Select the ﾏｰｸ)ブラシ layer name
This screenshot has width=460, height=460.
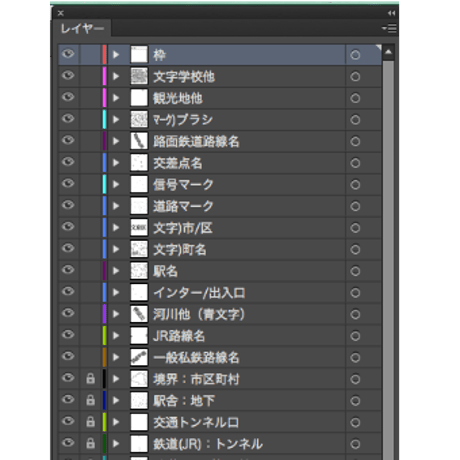[183, 120]
